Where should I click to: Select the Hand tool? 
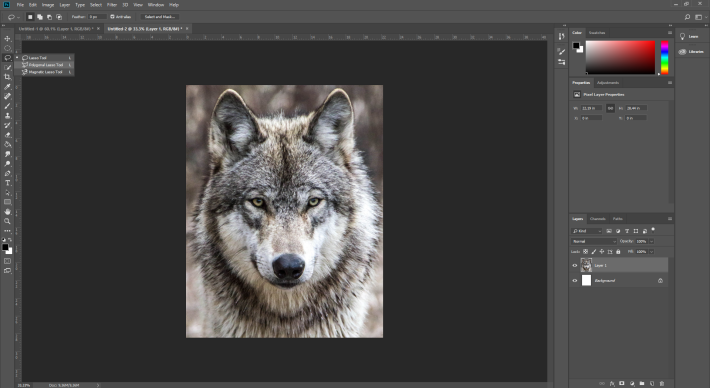click(x=7, y=211)
